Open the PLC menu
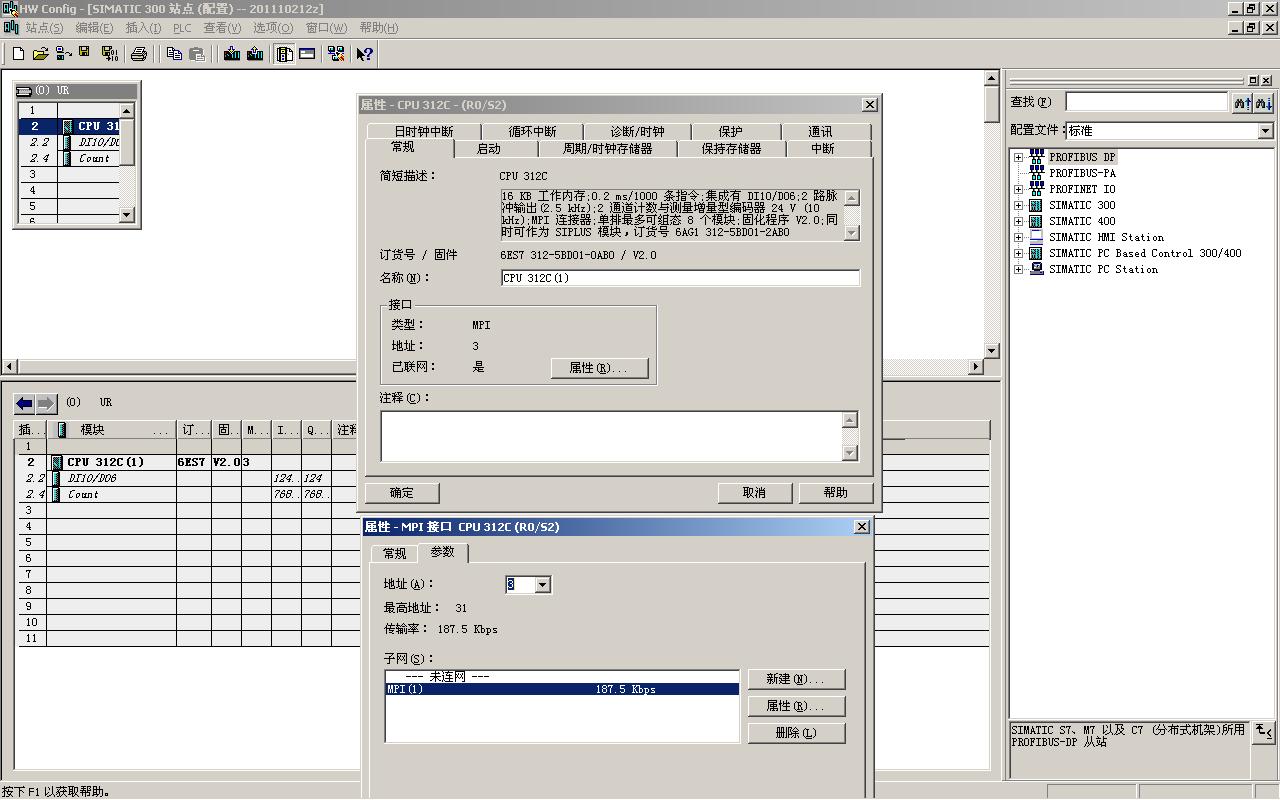1280x800 pixels. [182, 28]
